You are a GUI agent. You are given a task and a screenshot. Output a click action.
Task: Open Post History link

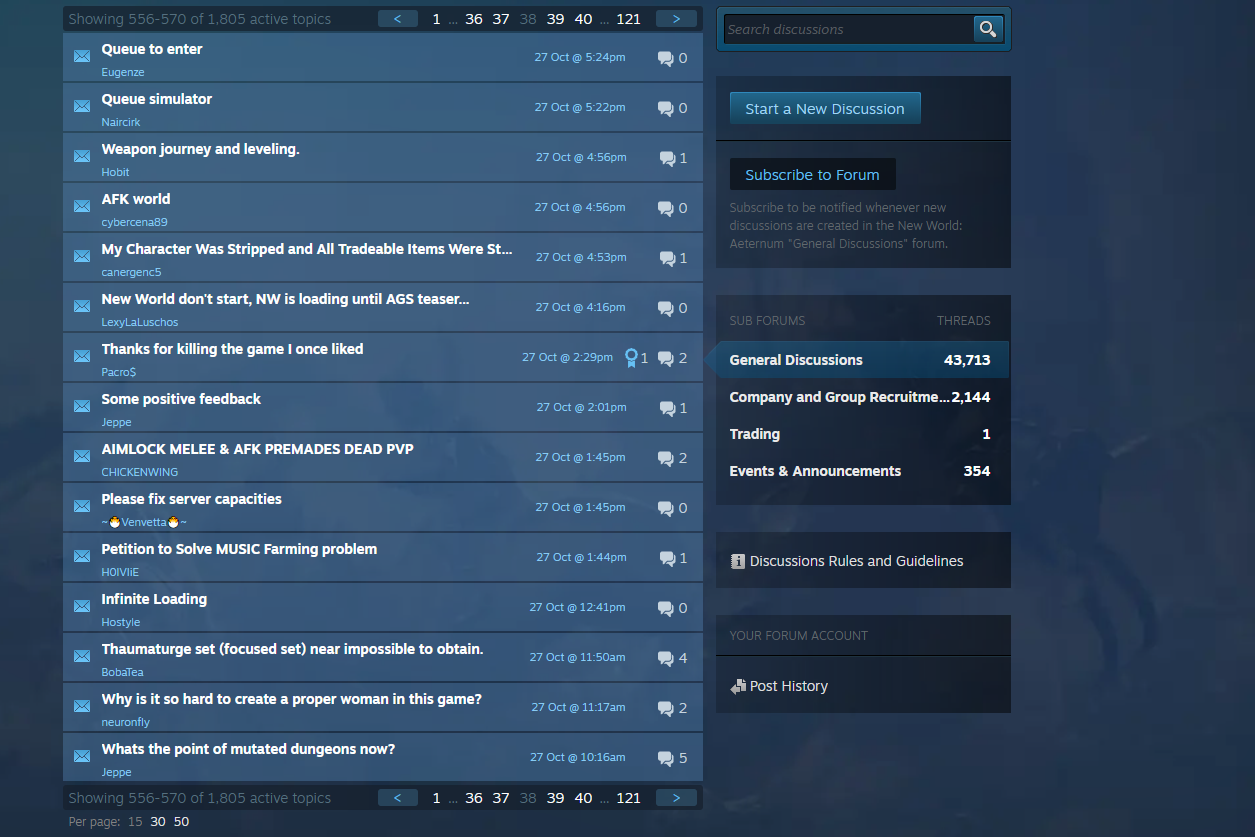(789, 686)
